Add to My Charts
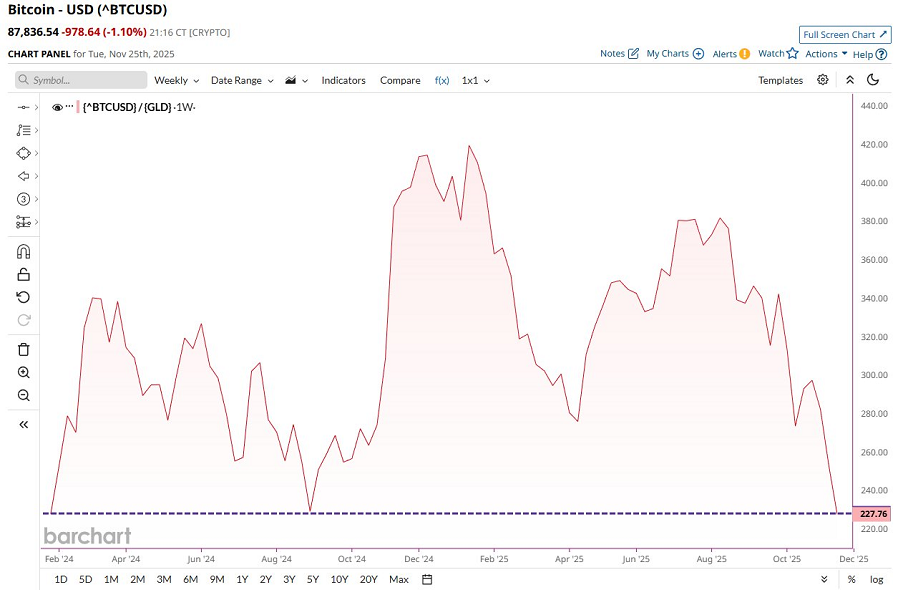Image resolution: width=898 pixels, height=590 pixels. 675,53
